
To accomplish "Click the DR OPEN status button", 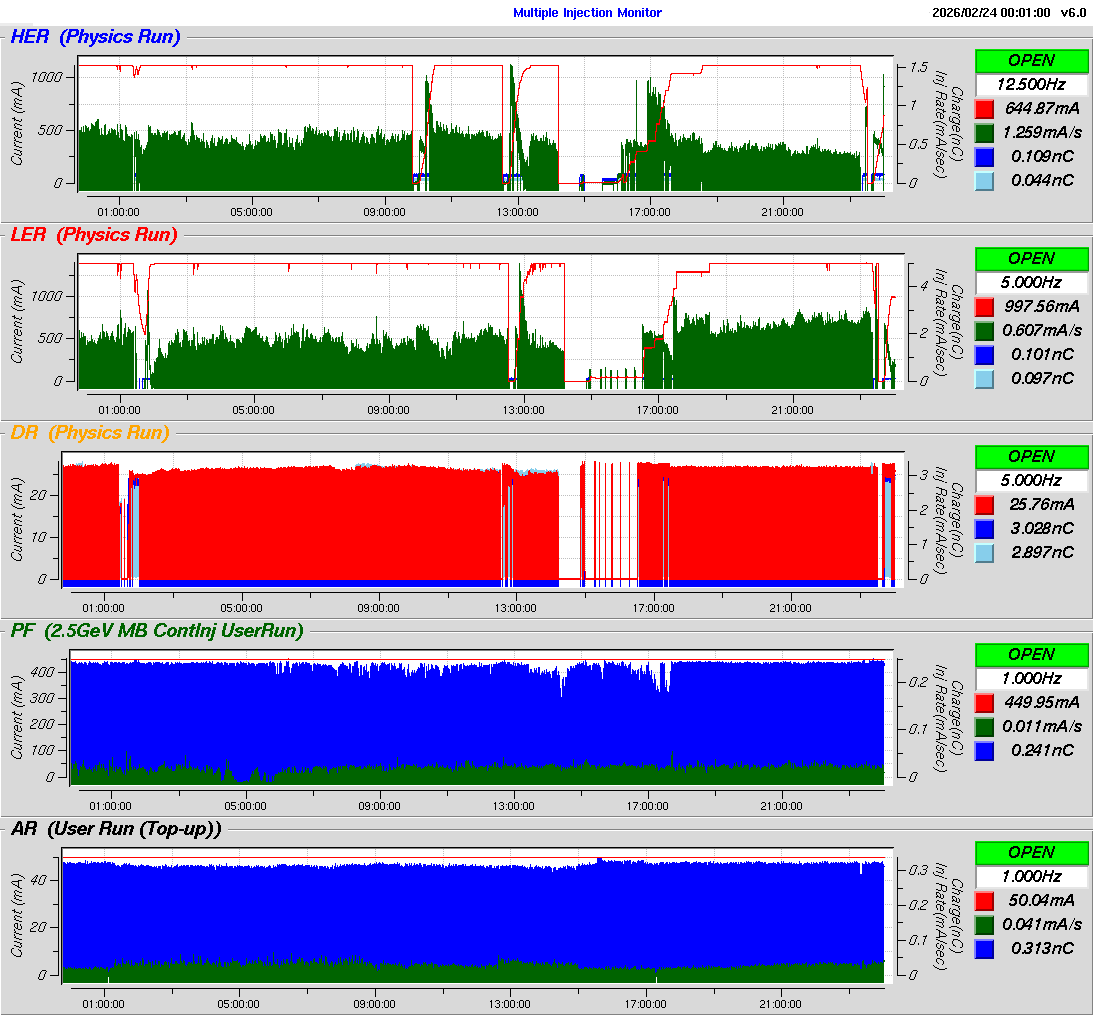I will pyautogui.click(x=1031, y=457).
